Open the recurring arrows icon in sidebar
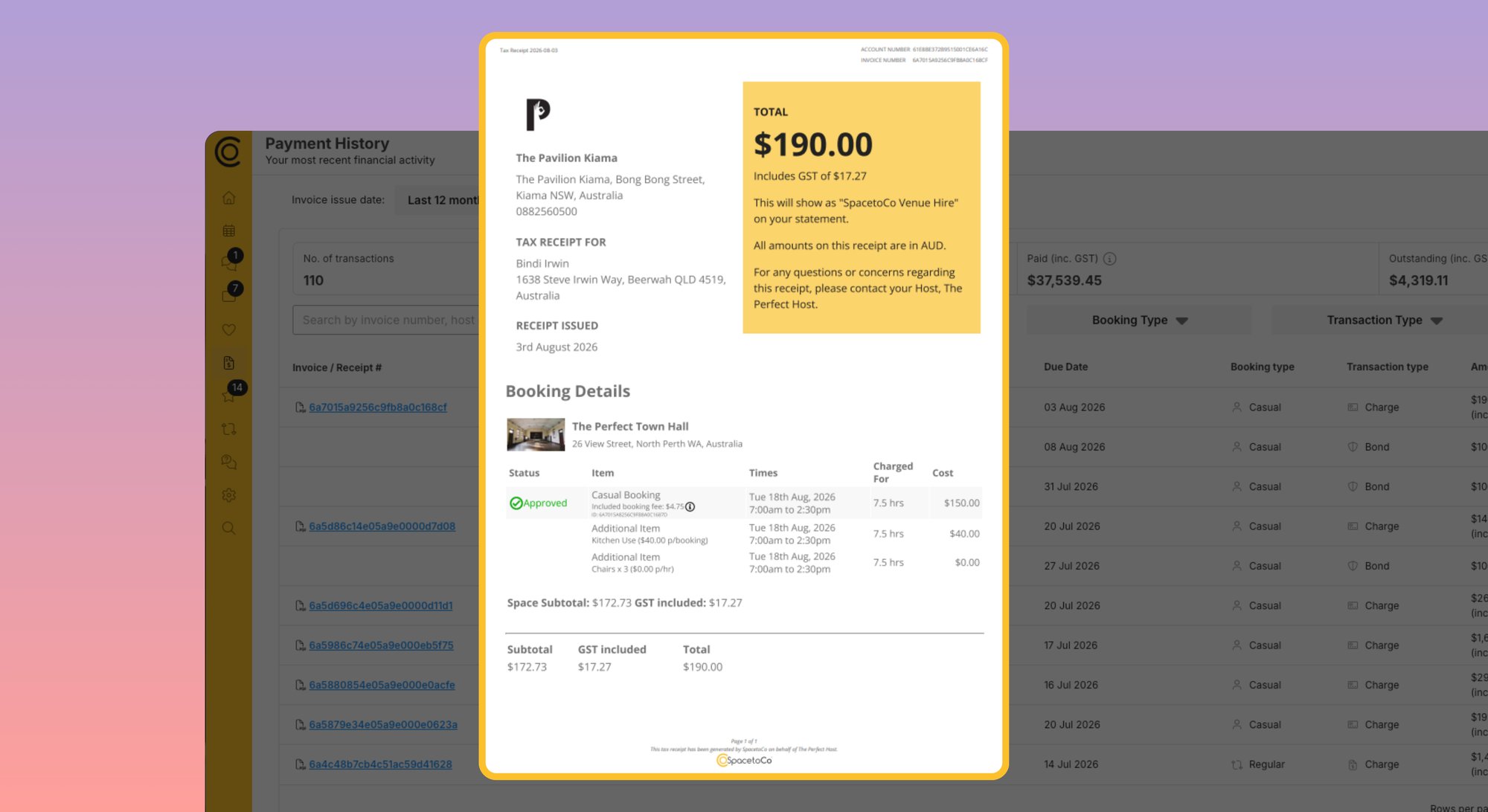 coord(228,429)
